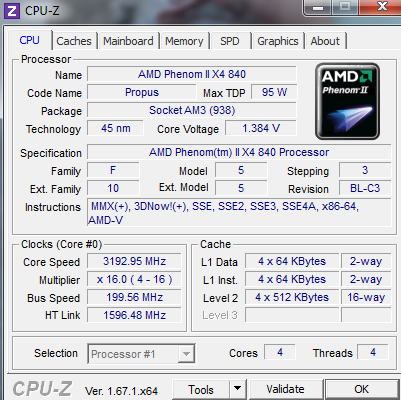This screenshot has height=400, width=401.
Task: Click the Core Speed value 3192.95 MHz
Action: point(134,261)
